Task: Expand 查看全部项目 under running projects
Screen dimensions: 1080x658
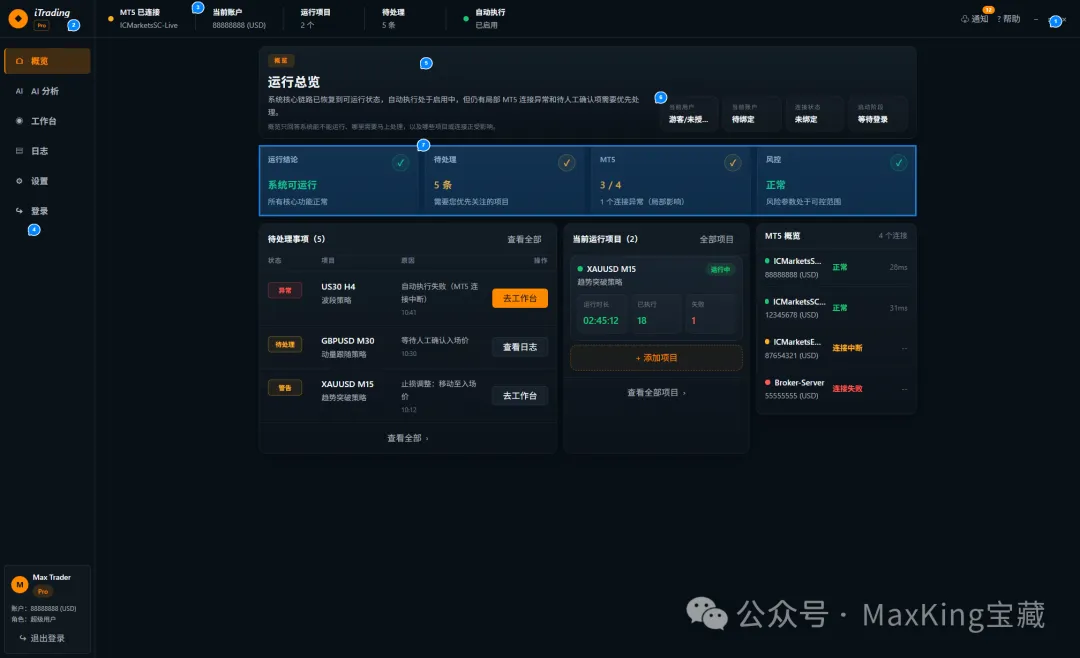Action: 656,393
